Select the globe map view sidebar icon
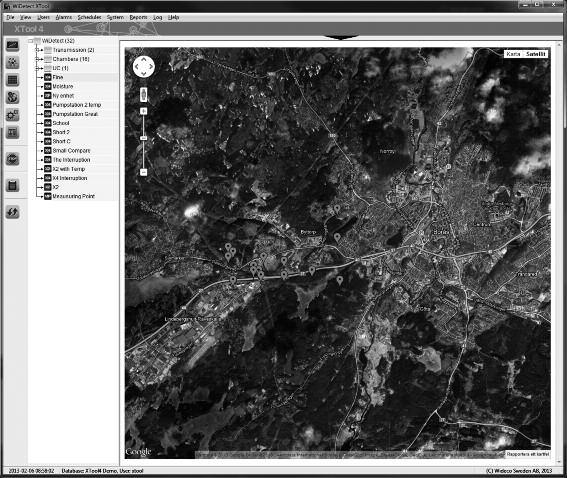The width and height of the screenshot is (567, 478). [13, 97]
